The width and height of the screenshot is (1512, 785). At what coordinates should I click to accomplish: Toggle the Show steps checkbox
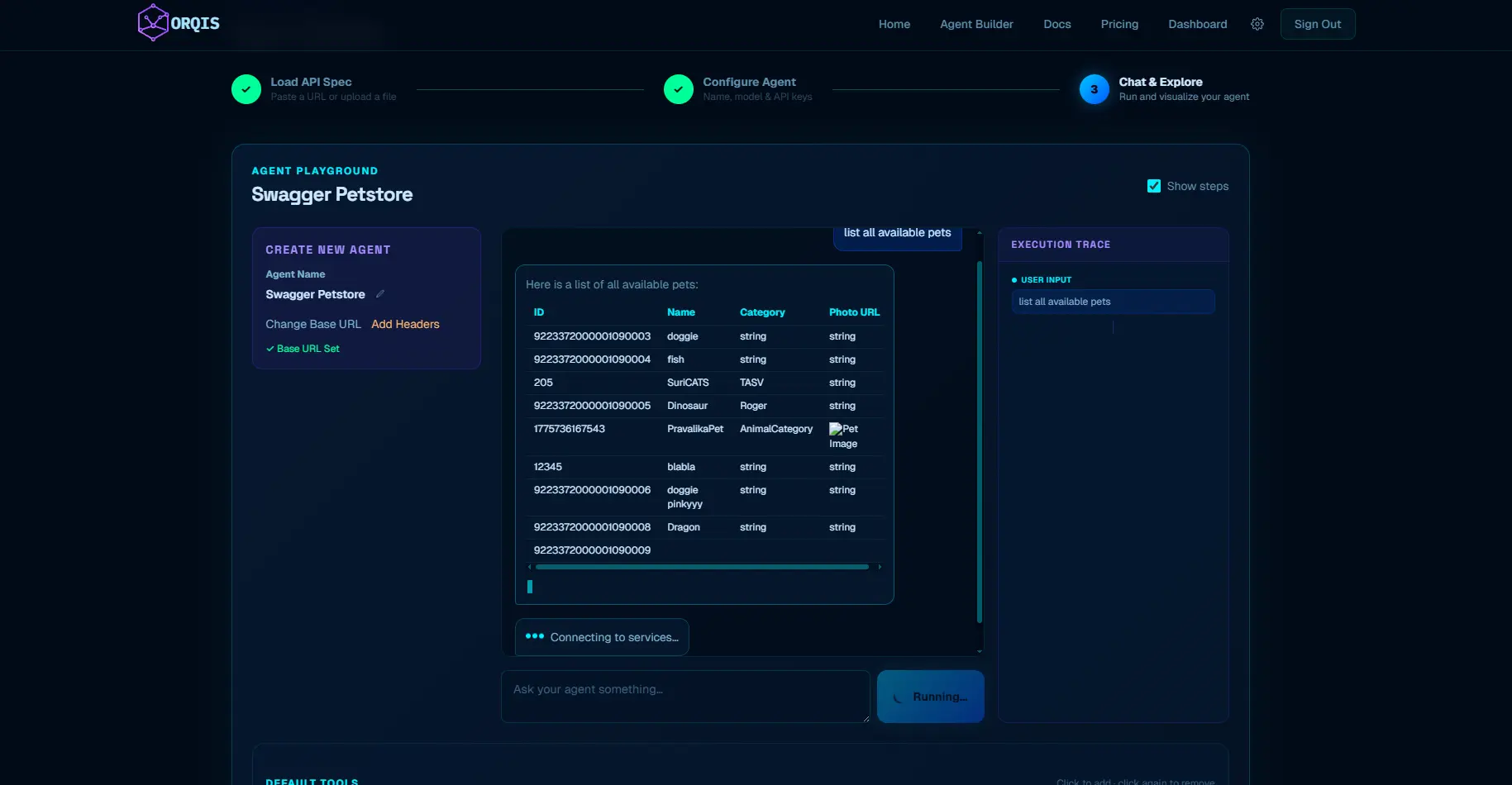coord(1154,186)
